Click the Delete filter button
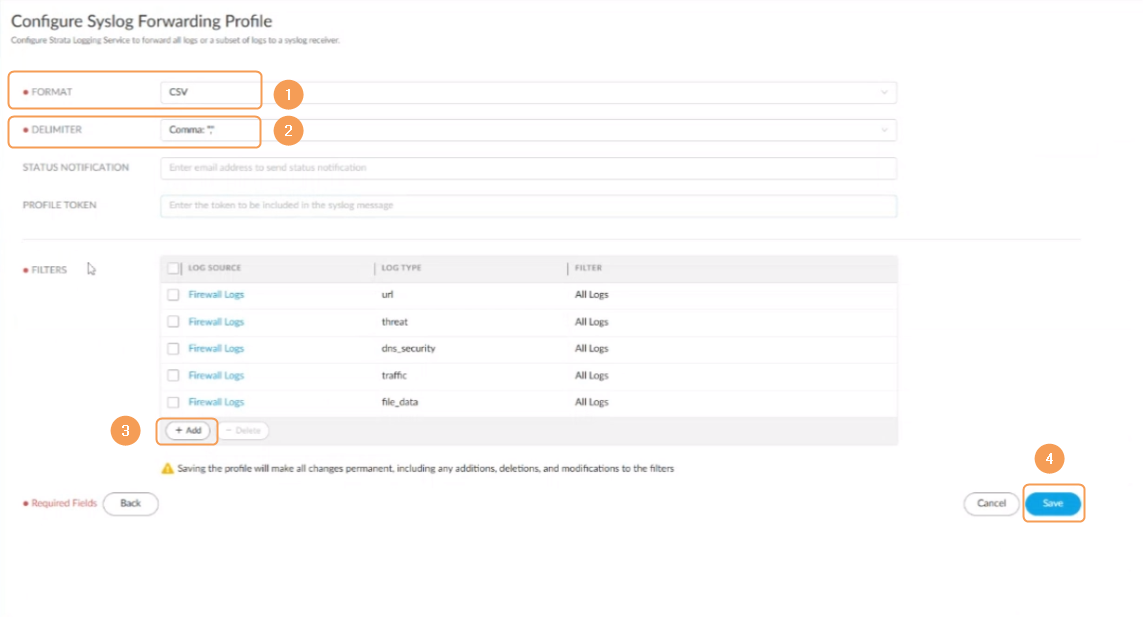The height and width of the screenshot is (617, 1143). coord(242,430)
